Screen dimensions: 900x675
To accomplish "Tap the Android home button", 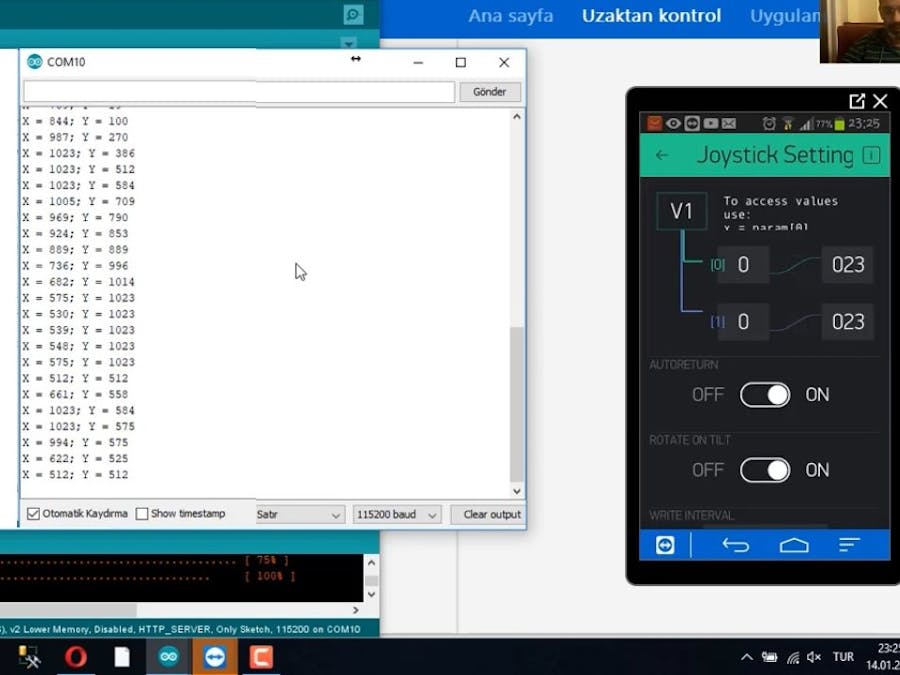I will pos(794,545).
